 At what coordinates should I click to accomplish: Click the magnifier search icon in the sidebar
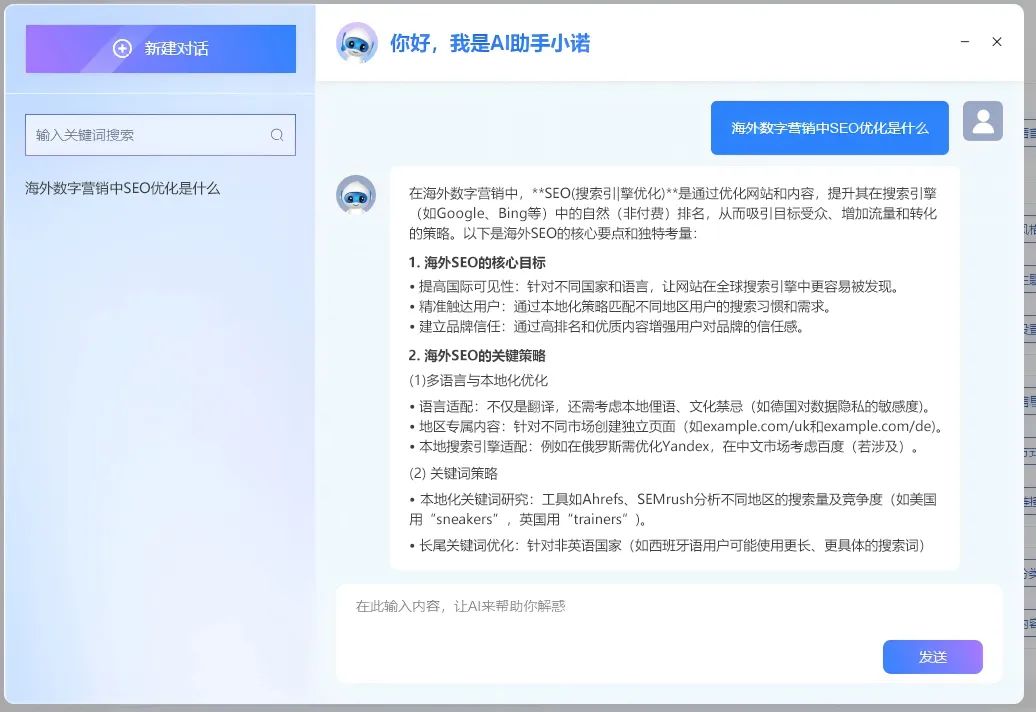(x=277, y=134)
